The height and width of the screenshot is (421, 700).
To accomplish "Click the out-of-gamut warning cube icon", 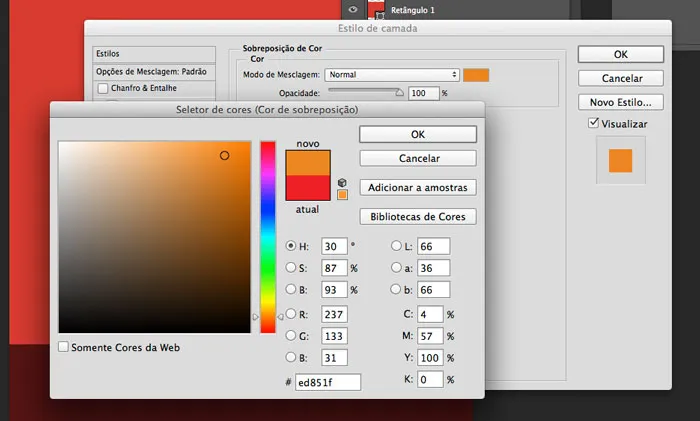I will pos(342,183).
